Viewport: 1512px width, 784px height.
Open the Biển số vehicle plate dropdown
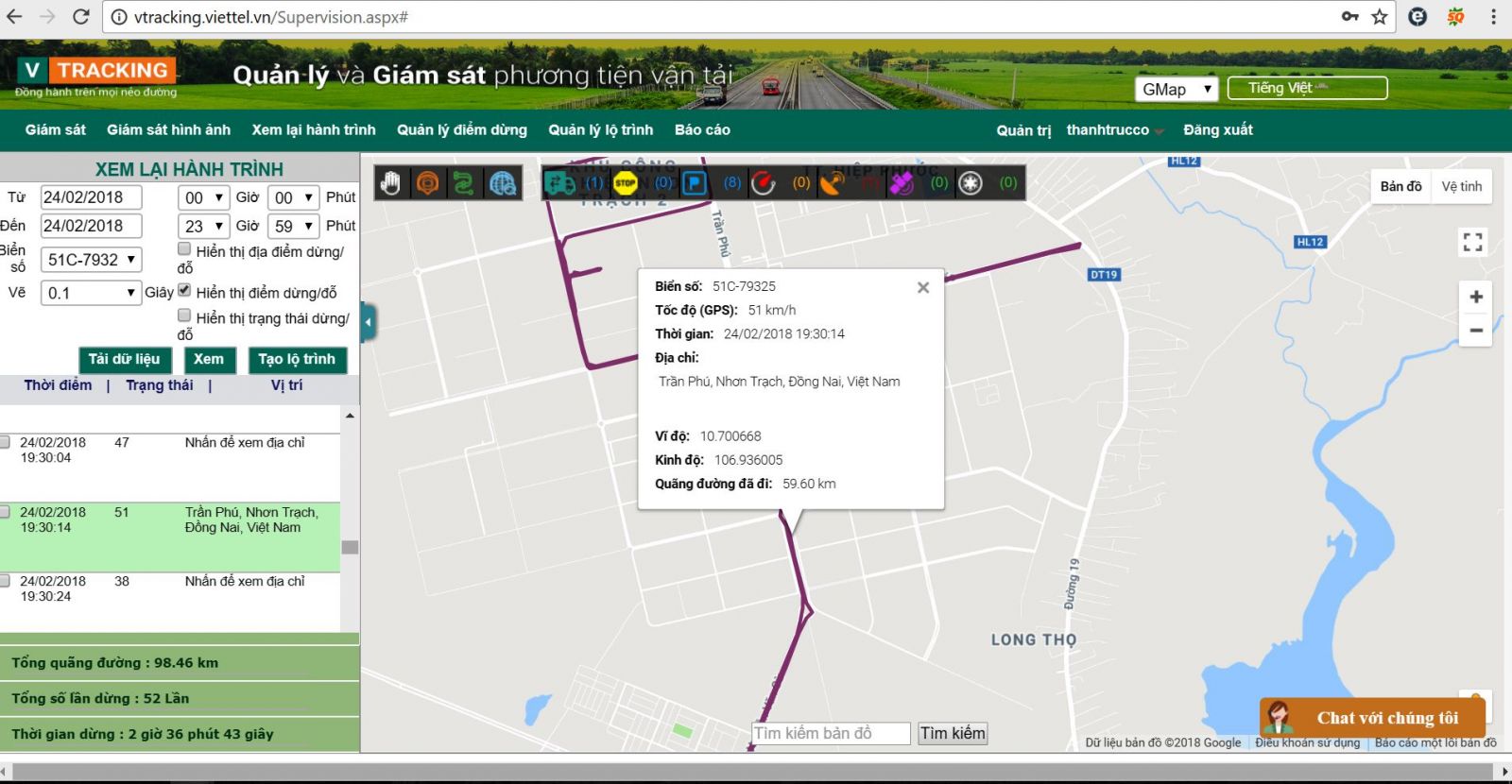92,260
